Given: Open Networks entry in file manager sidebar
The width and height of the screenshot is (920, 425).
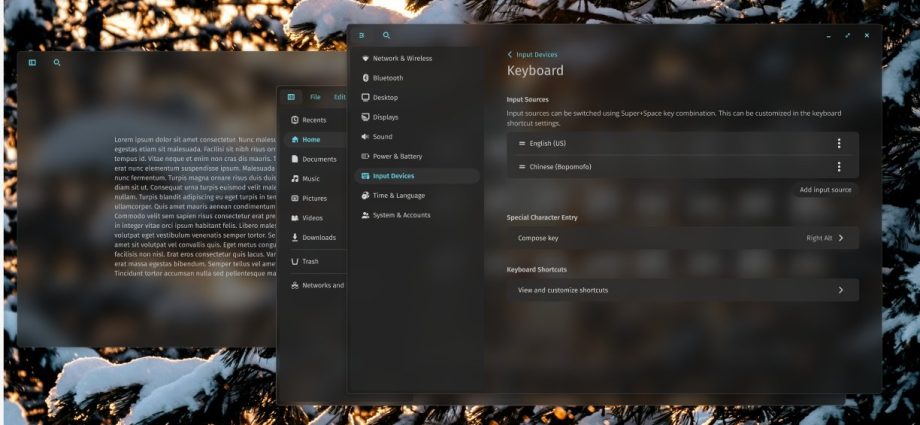Looking at the screenshot, I should [316, 285].
